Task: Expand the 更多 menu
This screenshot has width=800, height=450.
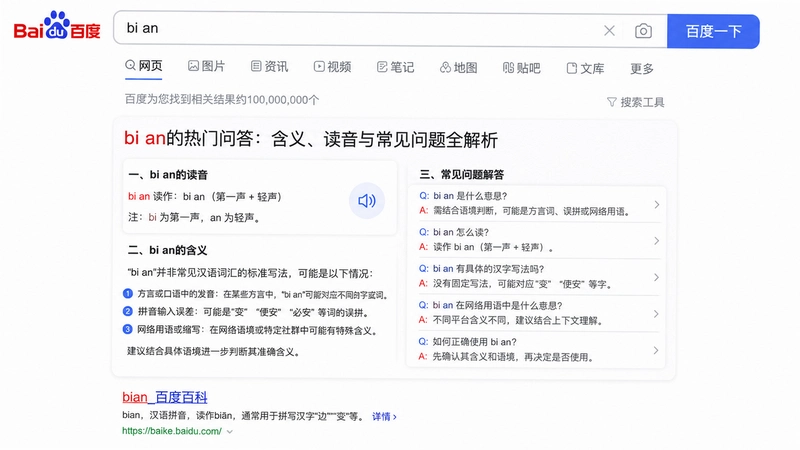Action: (x=642, y=69)
